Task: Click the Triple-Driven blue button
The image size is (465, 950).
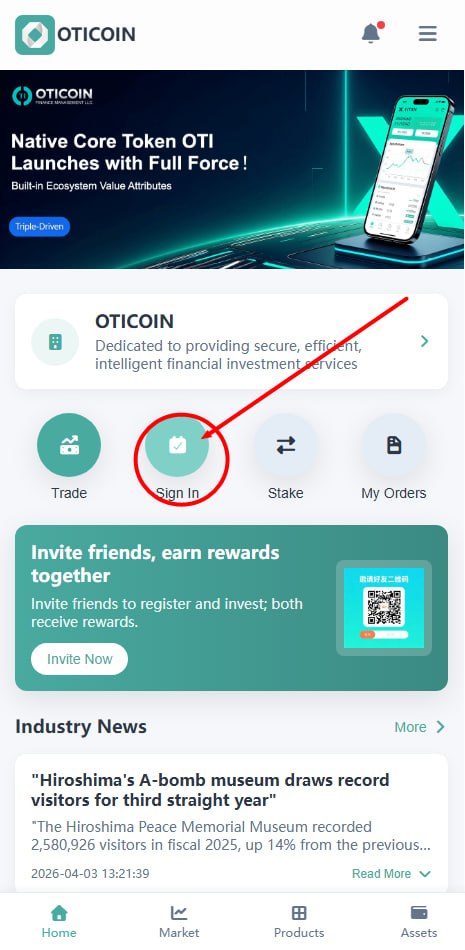Action: click(x=39, y=227)
